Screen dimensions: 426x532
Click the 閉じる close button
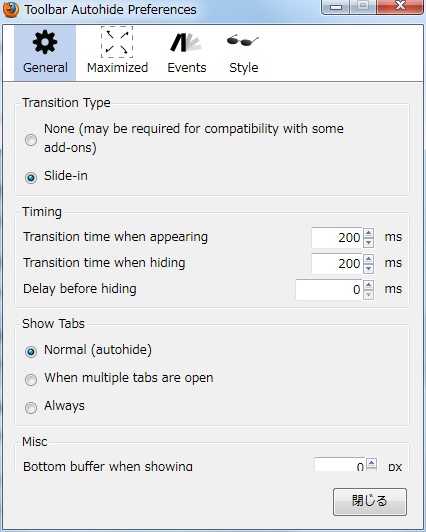pos(370,502)
